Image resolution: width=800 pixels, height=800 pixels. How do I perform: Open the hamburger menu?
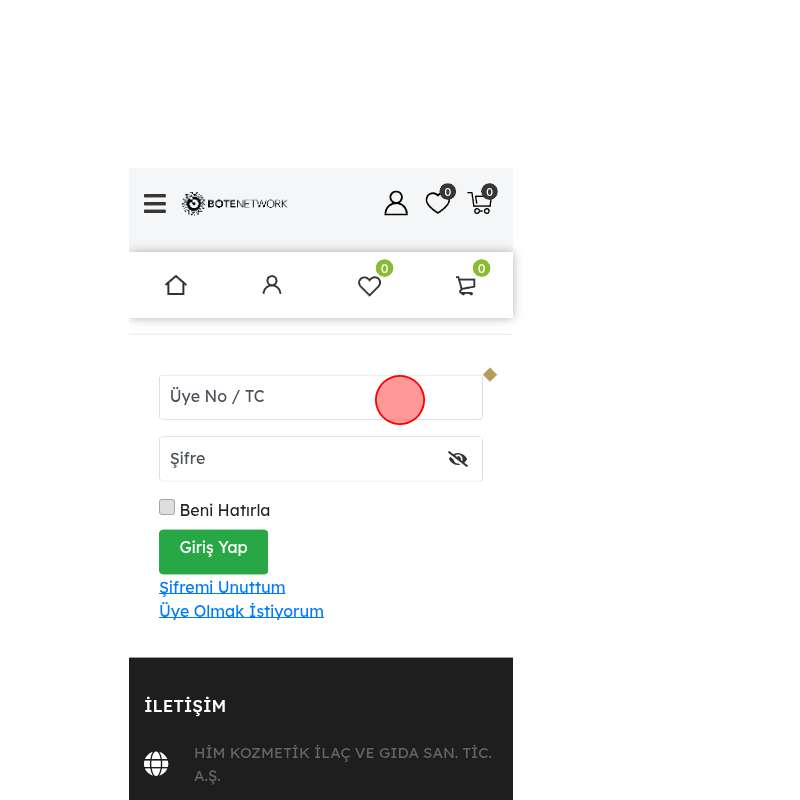(155, 203)
